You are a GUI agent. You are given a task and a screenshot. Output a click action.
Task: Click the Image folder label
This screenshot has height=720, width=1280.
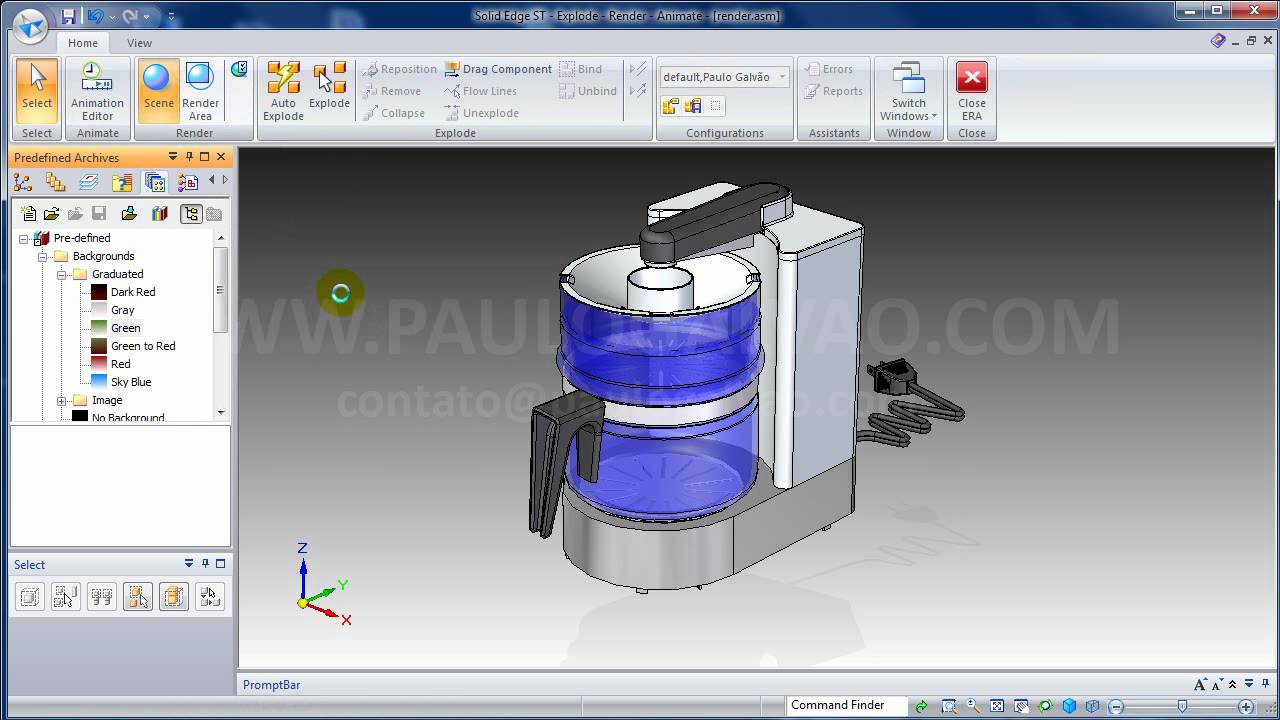(107, 400)
